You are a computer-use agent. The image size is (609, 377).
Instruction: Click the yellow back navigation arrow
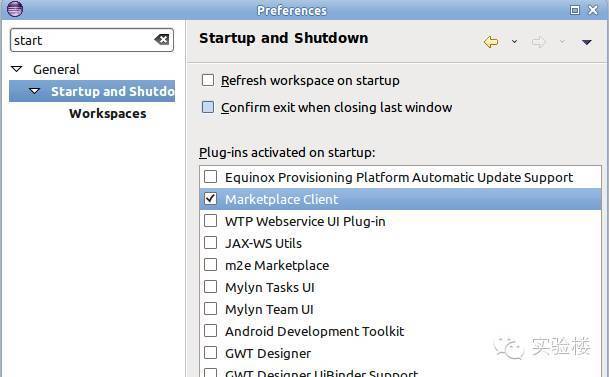[491, 42]
